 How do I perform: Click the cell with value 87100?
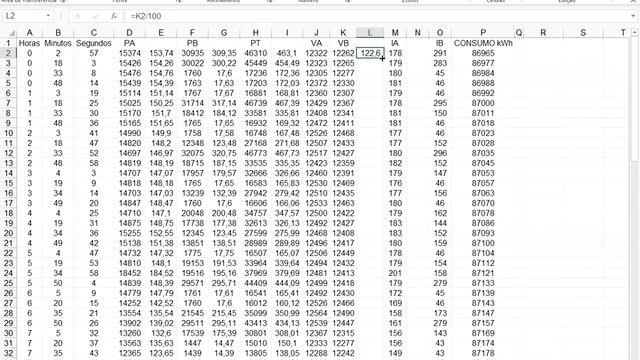(x=483, y=243)
